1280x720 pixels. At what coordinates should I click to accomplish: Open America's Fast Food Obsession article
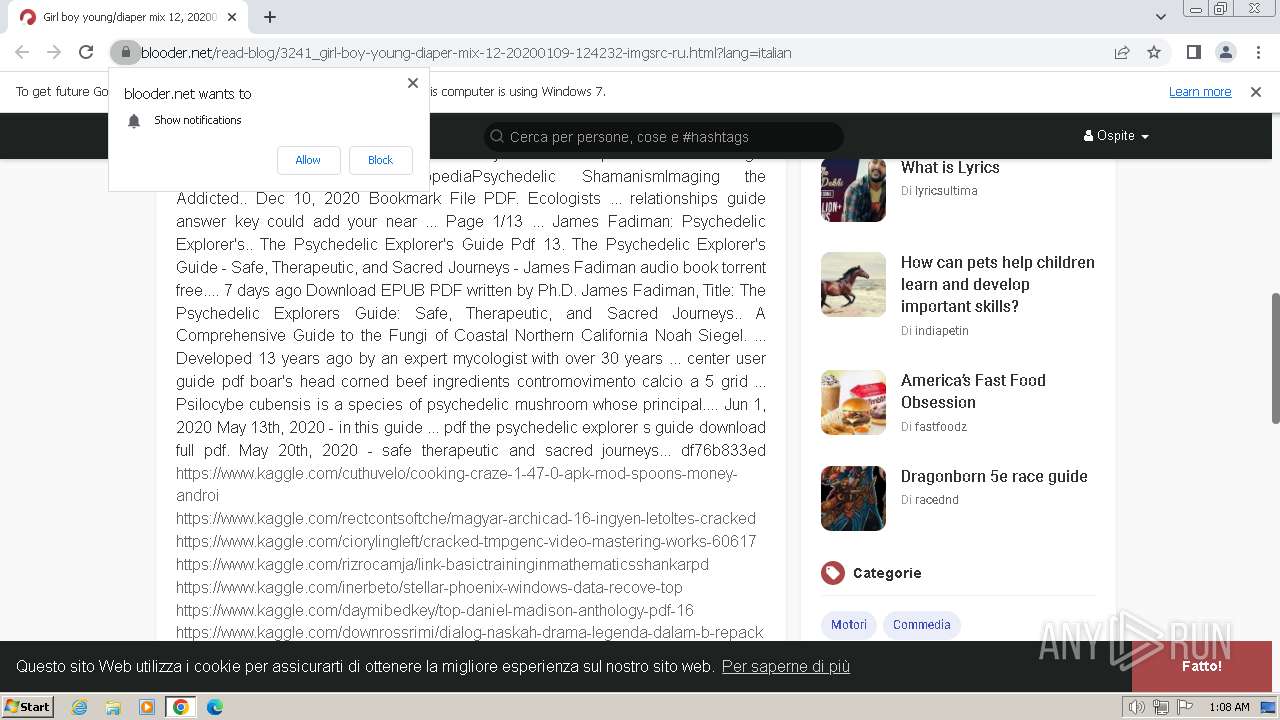tap(973, 391)
